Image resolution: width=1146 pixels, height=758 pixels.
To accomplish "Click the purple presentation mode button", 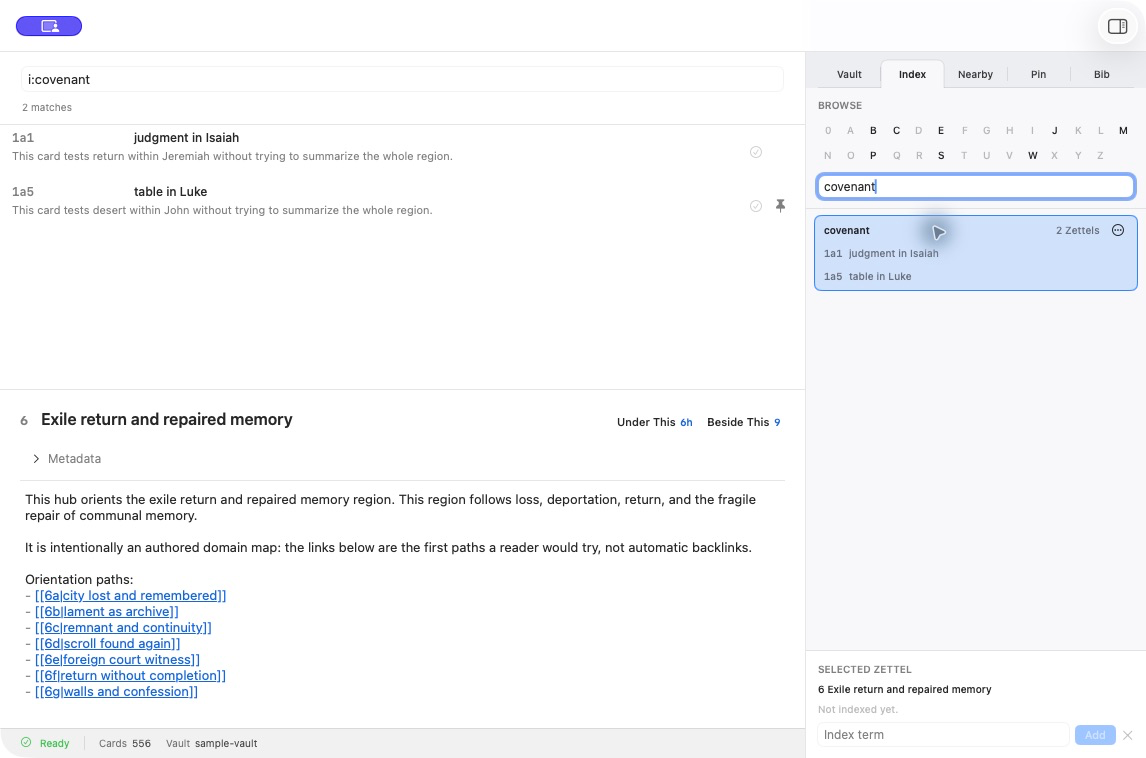I will [x=49, y=26].
